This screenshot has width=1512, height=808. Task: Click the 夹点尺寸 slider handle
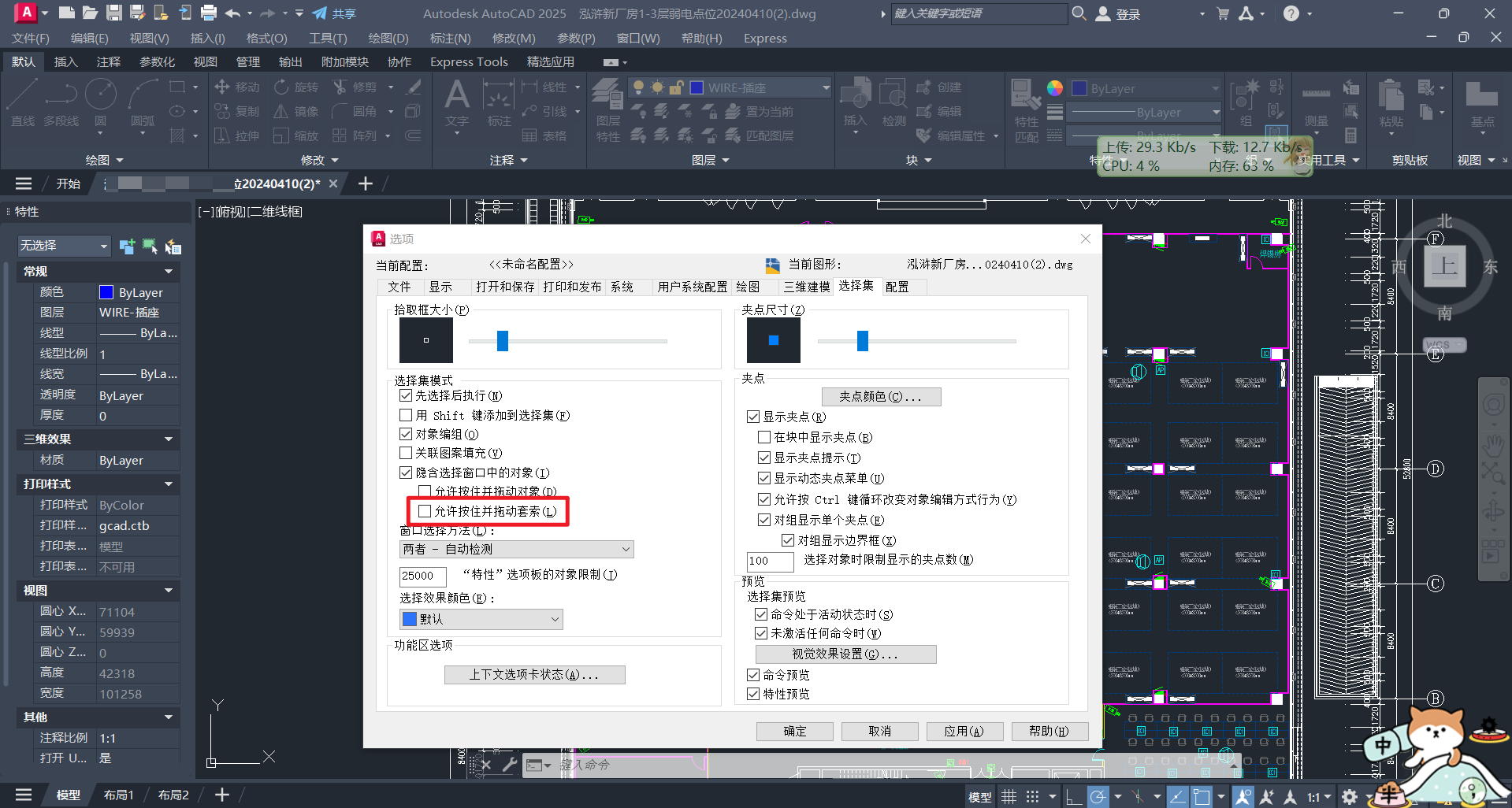tap(863, 340)
